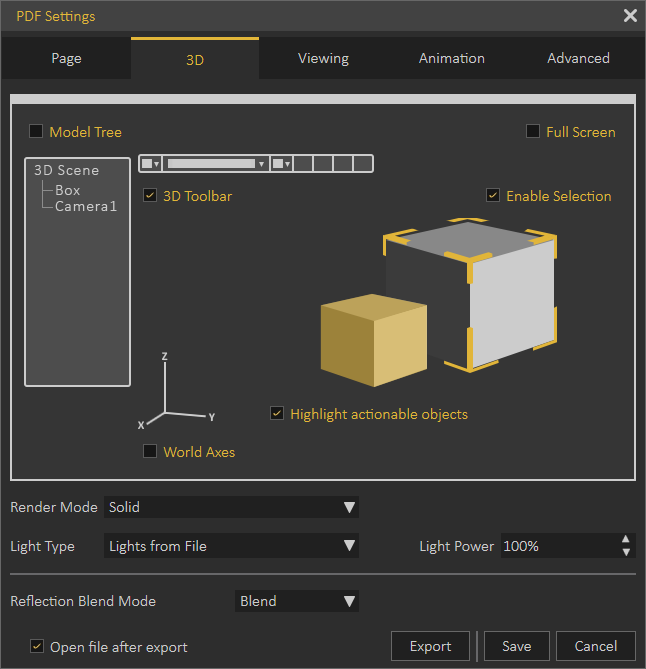The width and height of the screenshot is (646, 669).
Task: Toggle Highlight actionable objects checkbox
Action: pyautogui.click(x=277, y=413)
